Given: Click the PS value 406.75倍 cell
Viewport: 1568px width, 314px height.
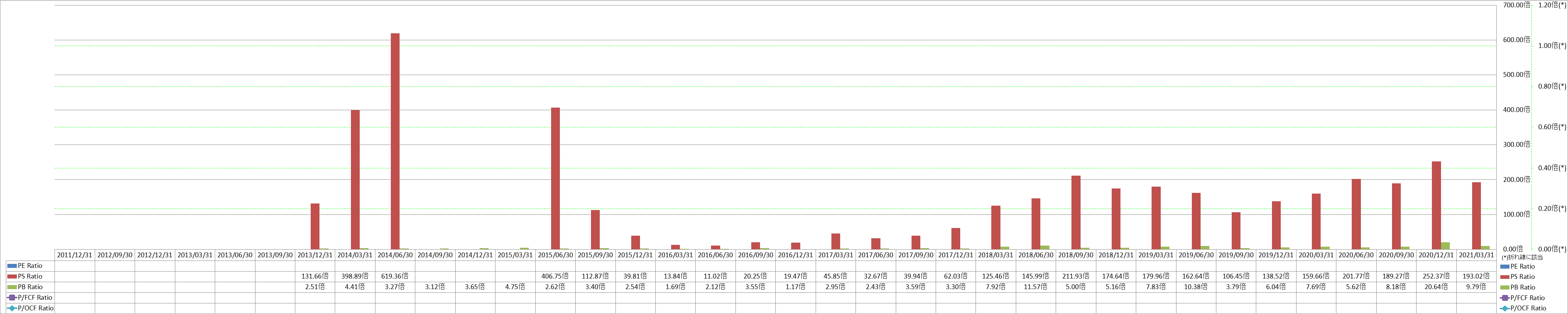Looking at the screenshot, I should click(556, 276).
